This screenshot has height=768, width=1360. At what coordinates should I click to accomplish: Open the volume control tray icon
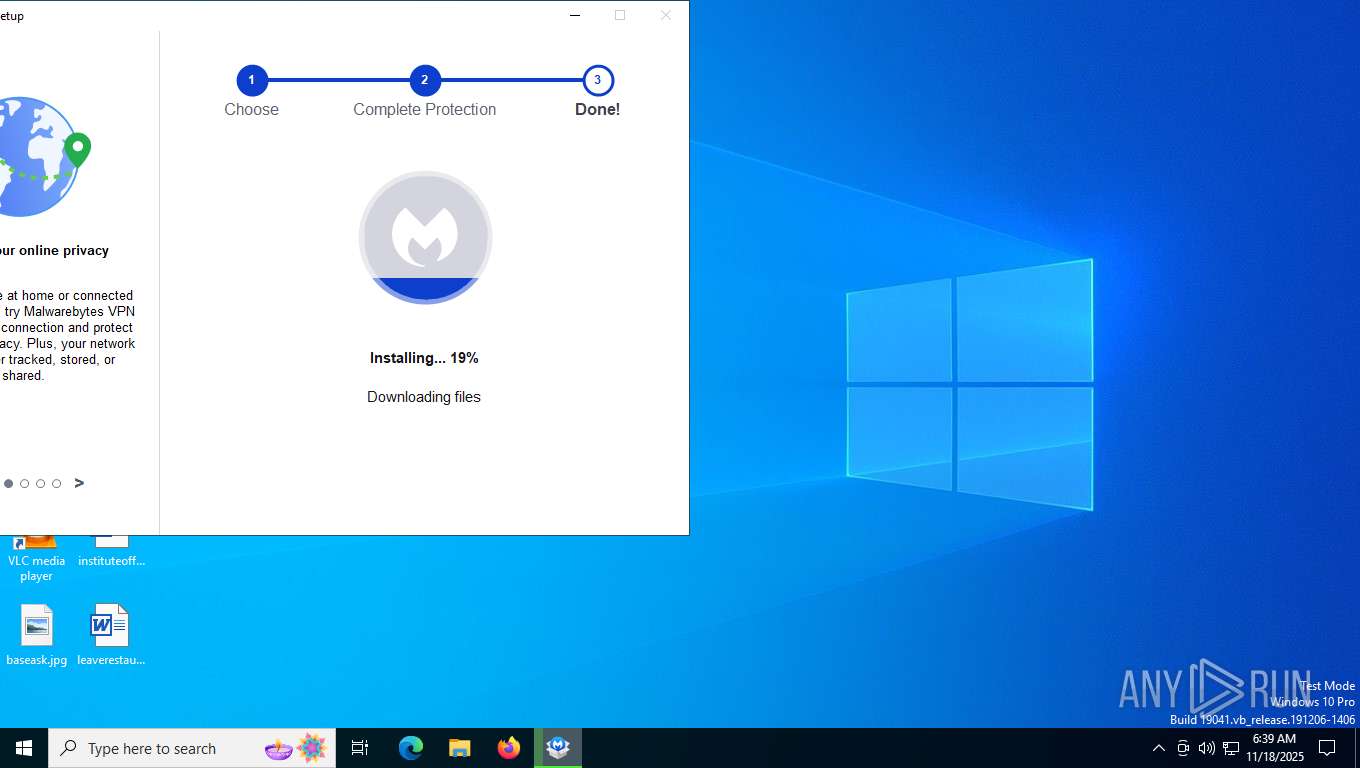point(1207,748)
